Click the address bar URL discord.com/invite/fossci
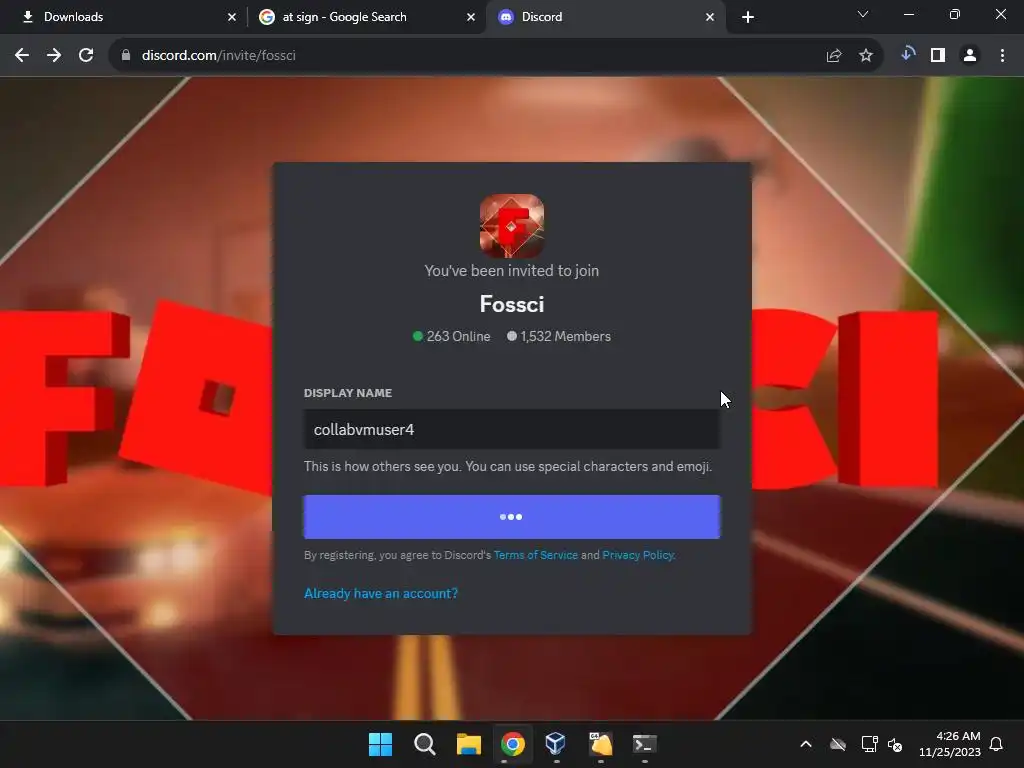This screenshot has width=1024, height=768. click(x=219, y=56)
